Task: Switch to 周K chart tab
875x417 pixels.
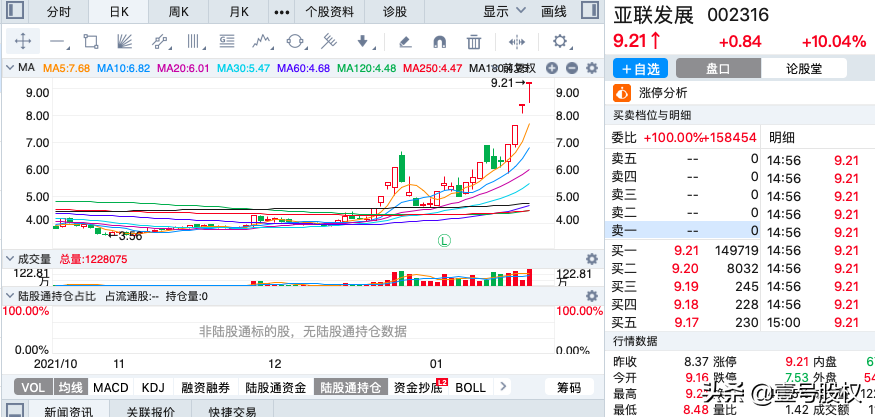Action: click(x=179, y=11)
